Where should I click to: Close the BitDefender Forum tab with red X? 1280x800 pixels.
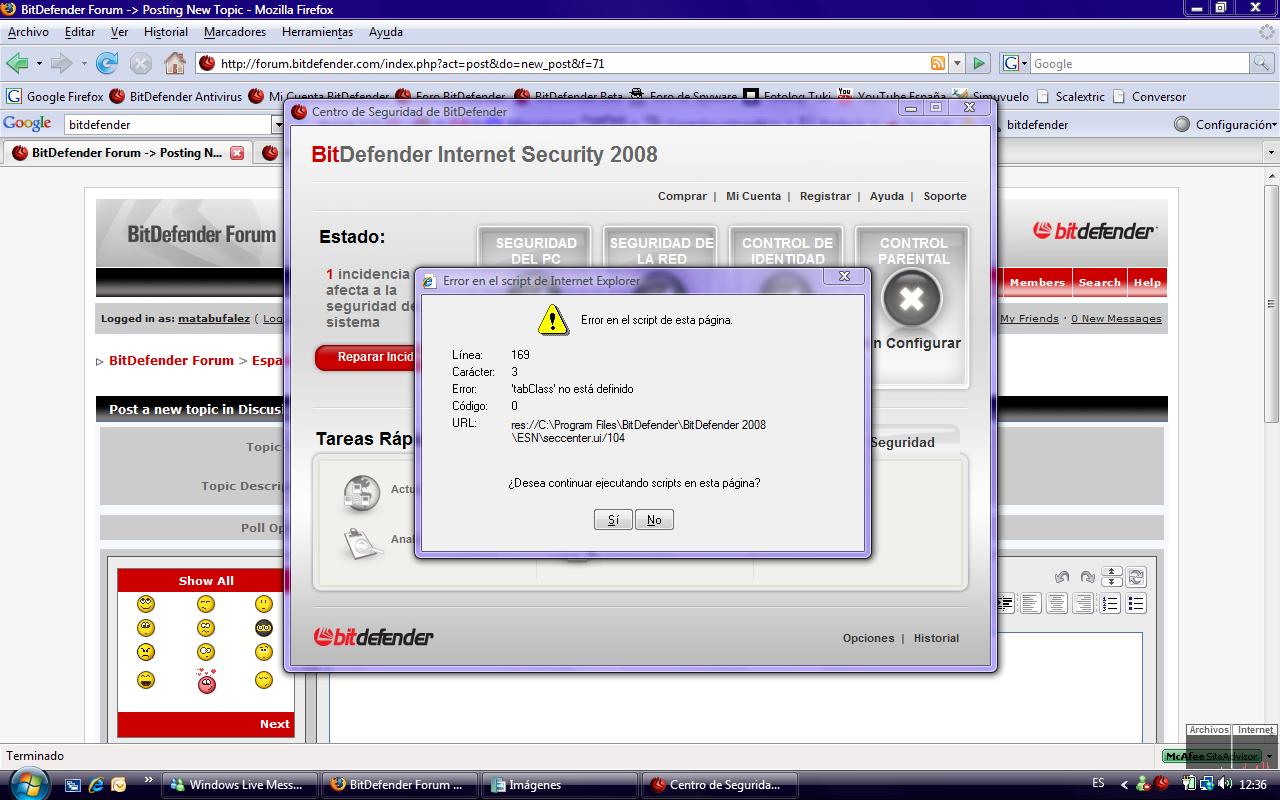tap(237, 153)
